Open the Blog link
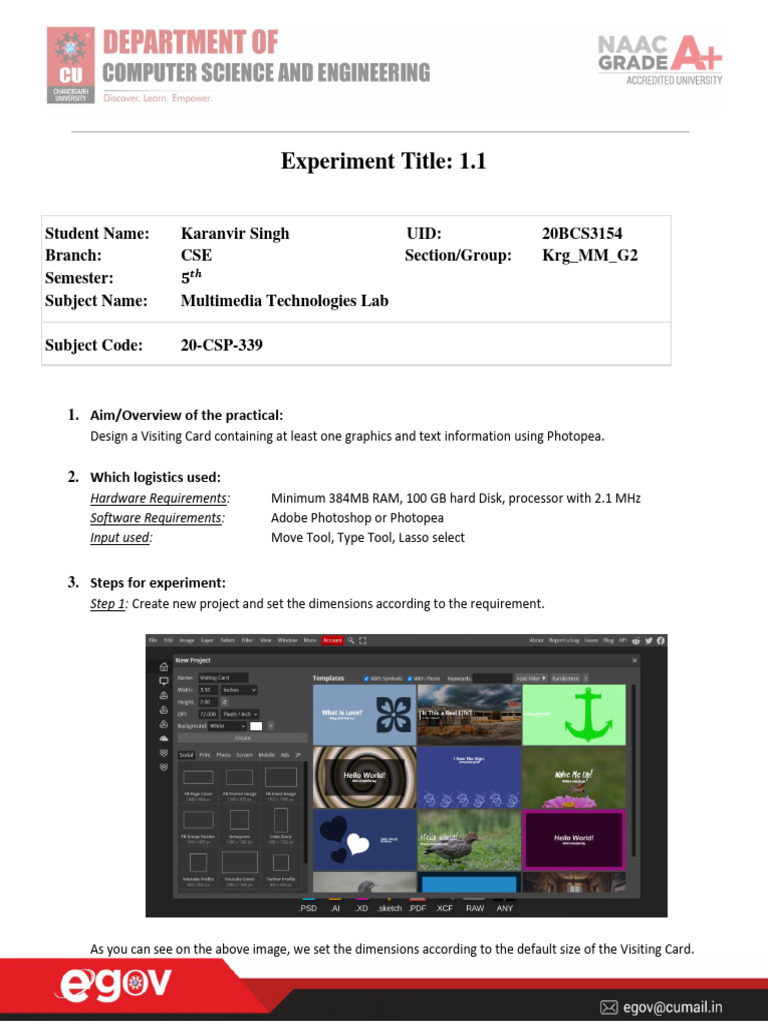Image resolution: width=768 pixels, height=1024 pixels. click(608, 641)
